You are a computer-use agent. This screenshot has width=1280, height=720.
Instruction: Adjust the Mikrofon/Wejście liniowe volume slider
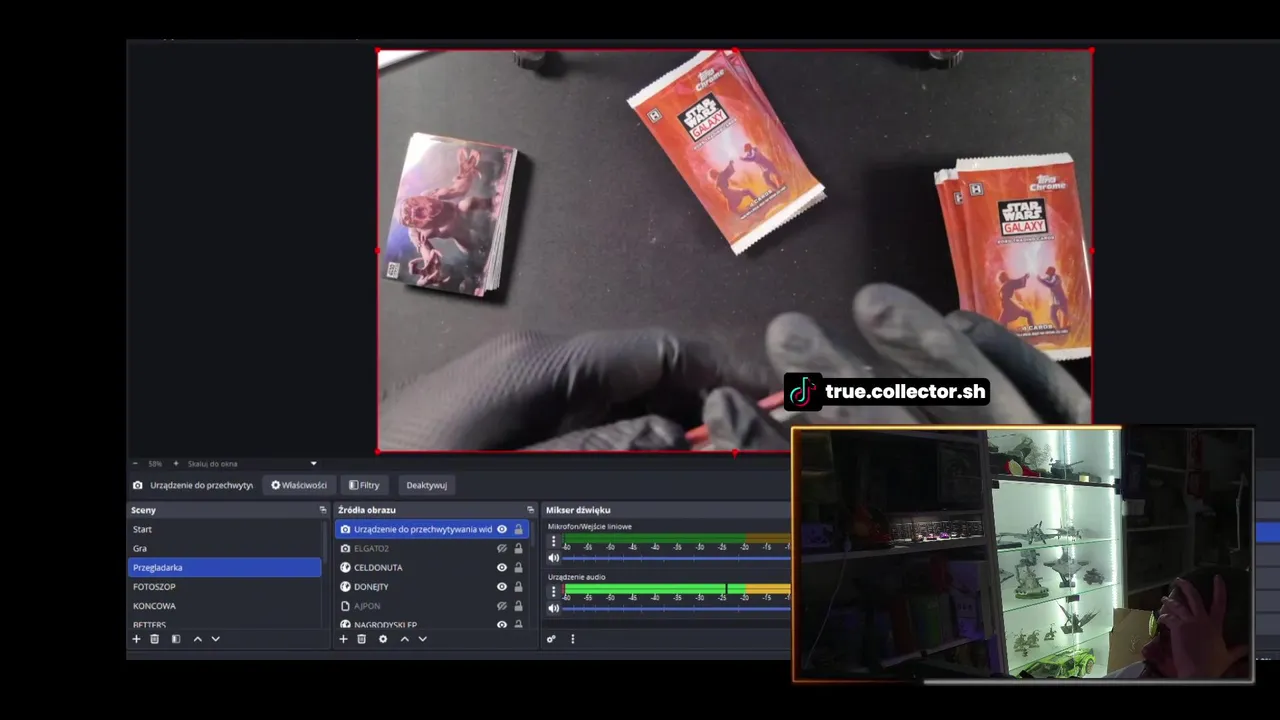point(677,558)
